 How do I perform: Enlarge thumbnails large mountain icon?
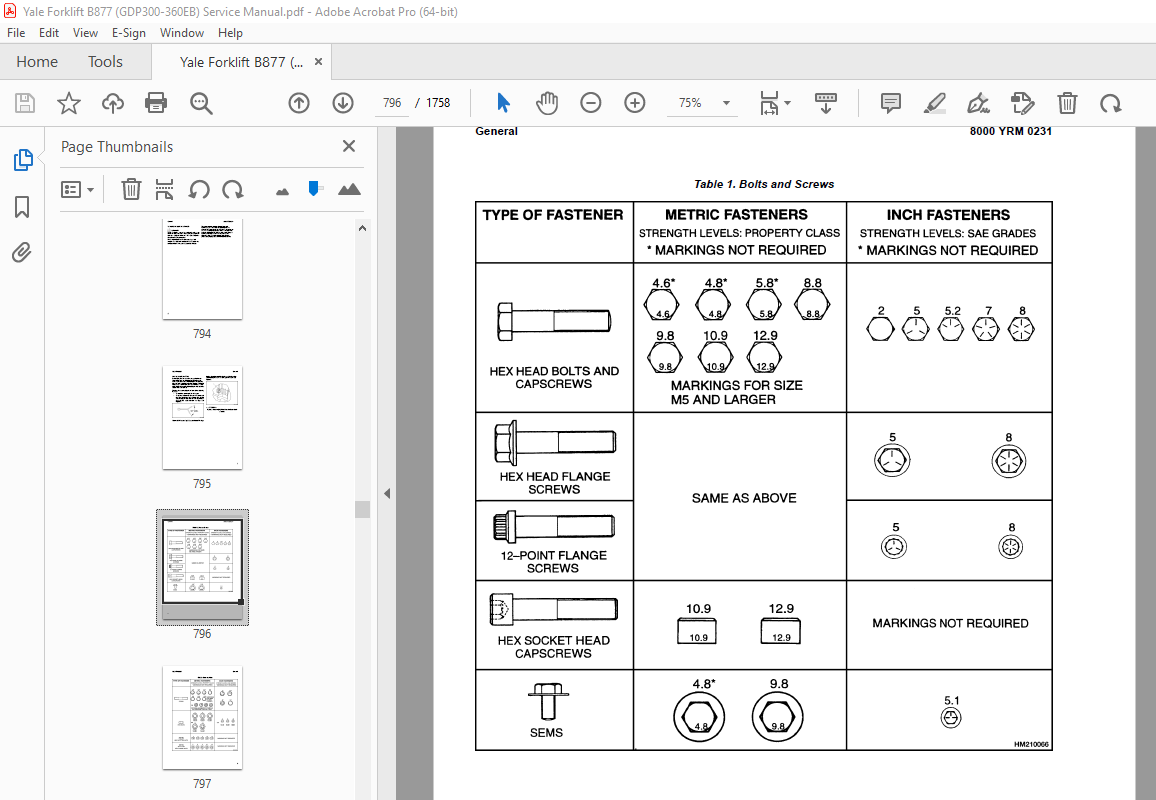[349, 189]
